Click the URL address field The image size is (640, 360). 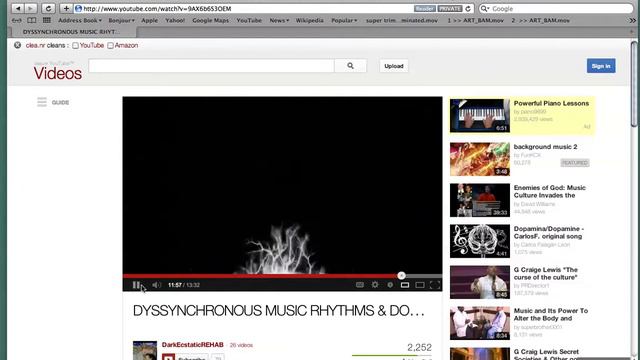(245, 9)
